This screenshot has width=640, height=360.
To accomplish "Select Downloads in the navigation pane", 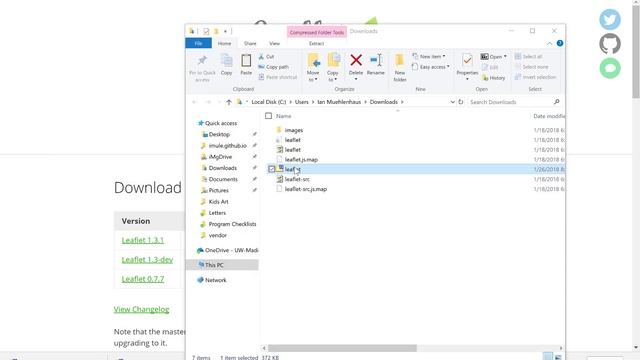I will point(222,168).
